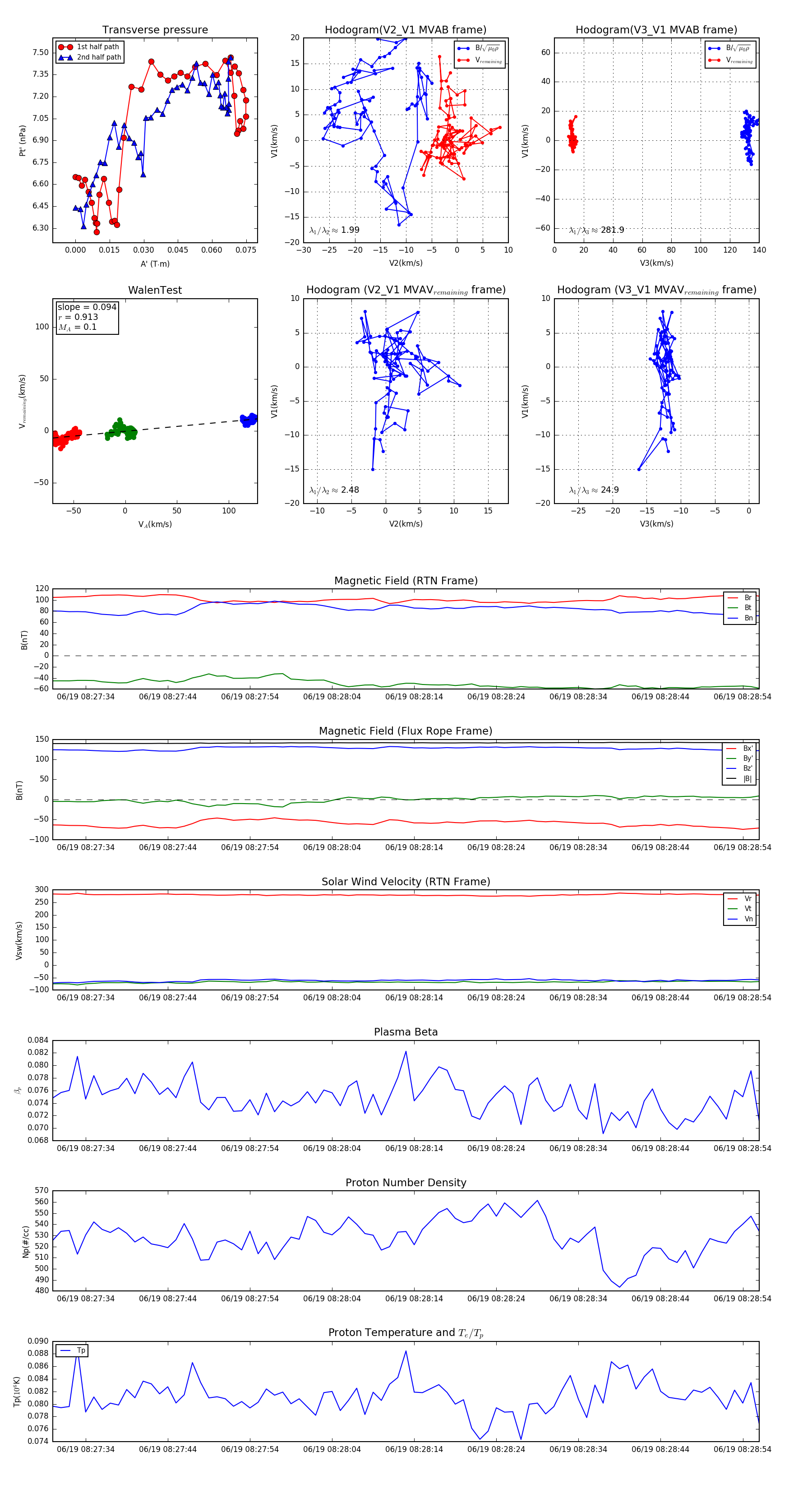Select the Vr legend entry in Solar Wind Velocity

click(x=740, y=899)
